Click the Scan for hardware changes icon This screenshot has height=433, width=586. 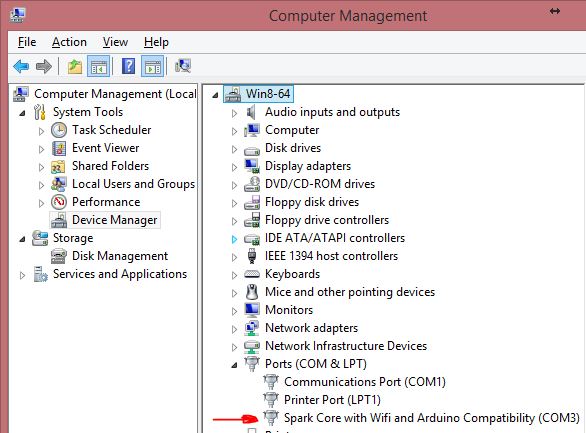coord(183,66)
